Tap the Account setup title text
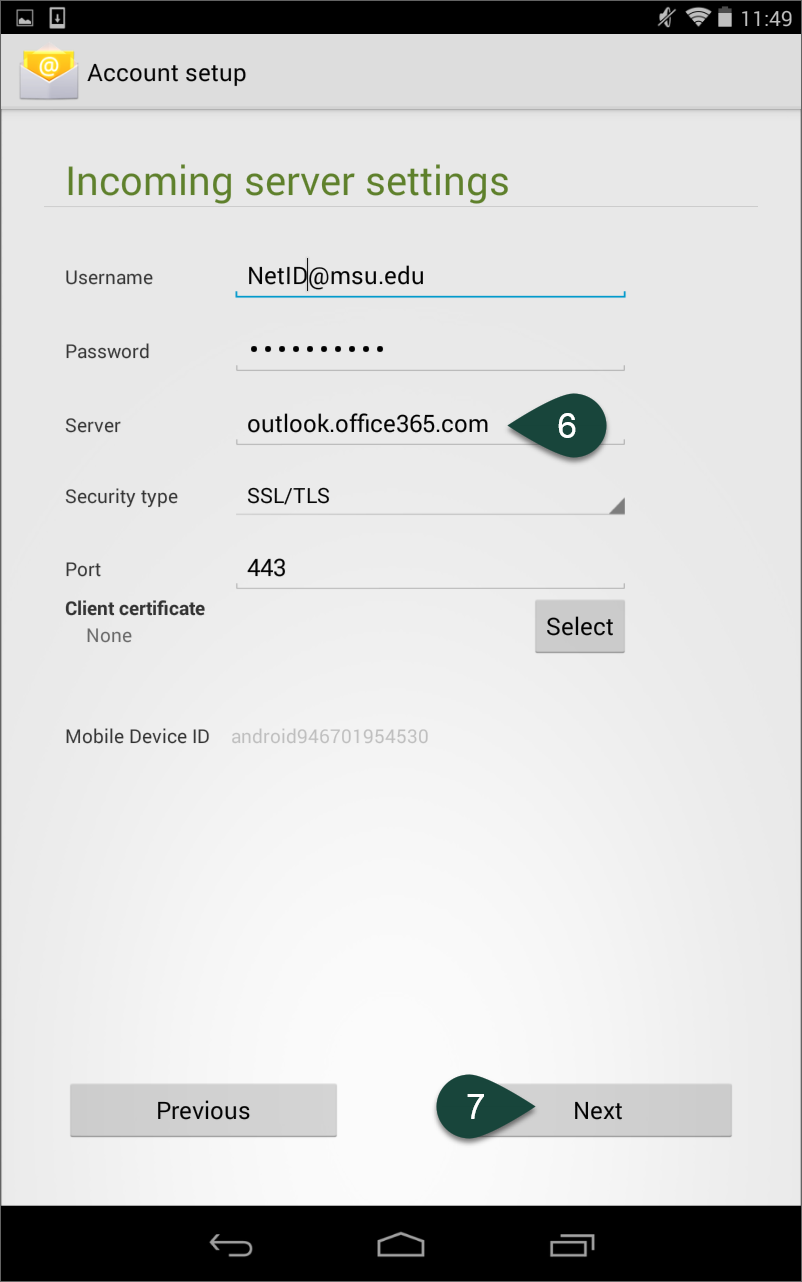 point(167,74)
